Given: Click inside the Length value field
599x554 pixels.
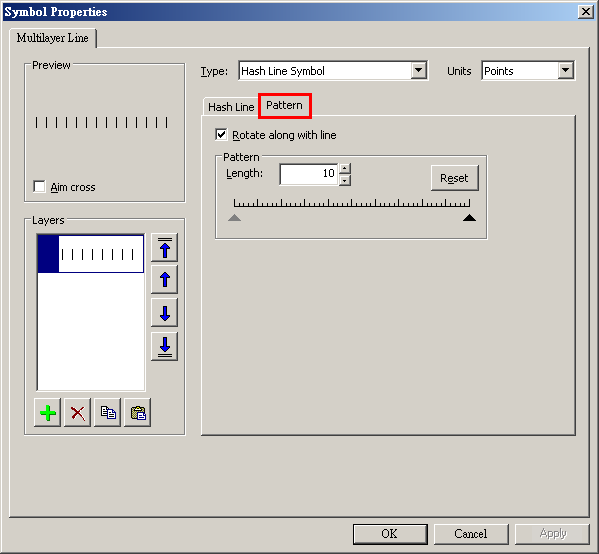Looking at the screenshot, I should (309, 174).
